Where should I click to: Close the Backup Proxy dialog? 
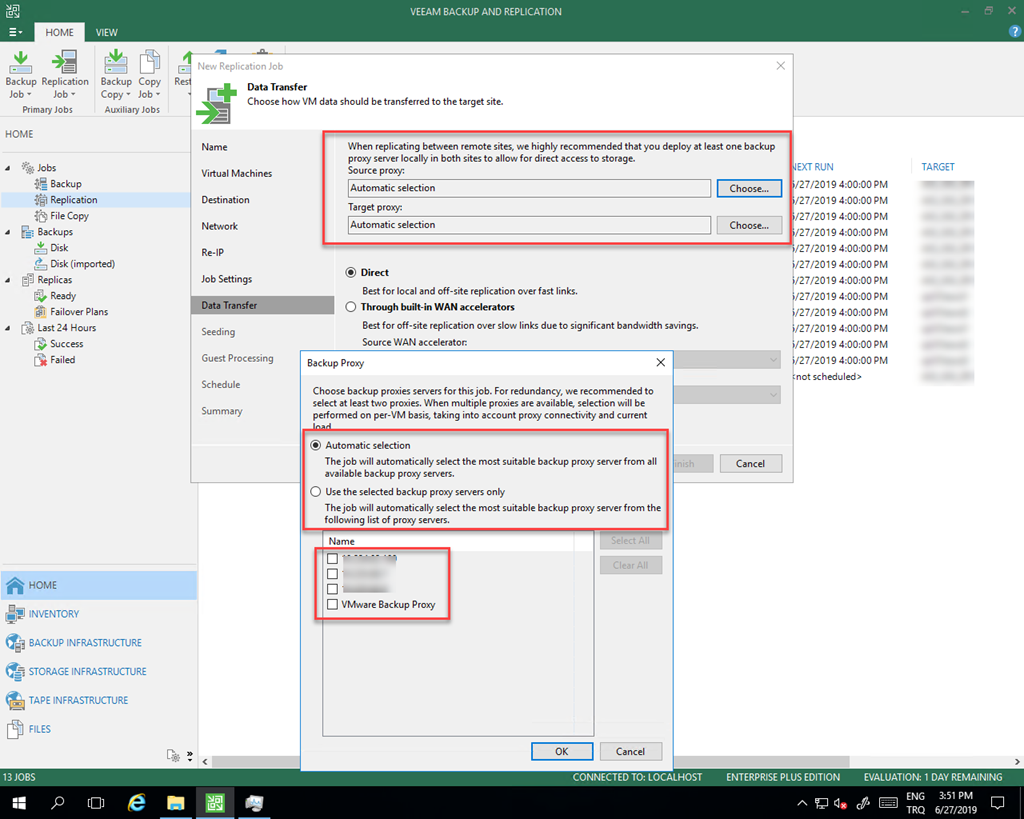(x=660, y=362)
